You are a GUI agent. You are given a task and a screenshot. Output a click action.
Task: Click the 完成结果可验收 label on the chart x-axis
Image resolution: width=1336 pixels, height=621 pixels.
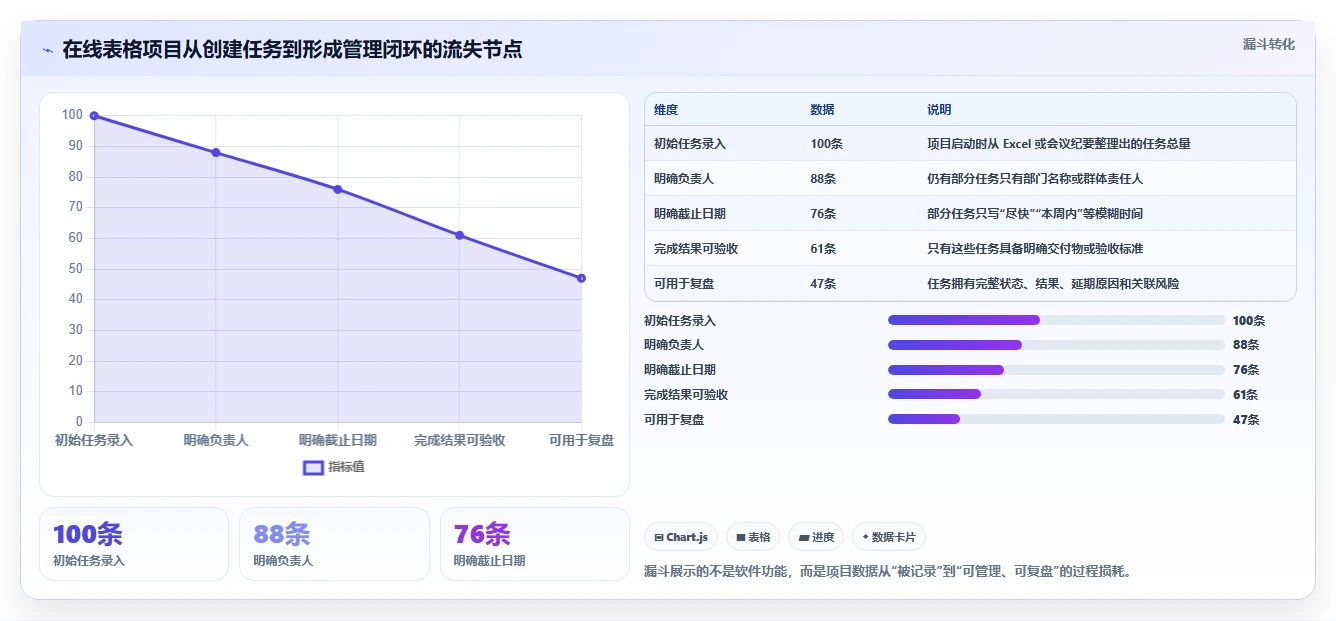(460, 440)
